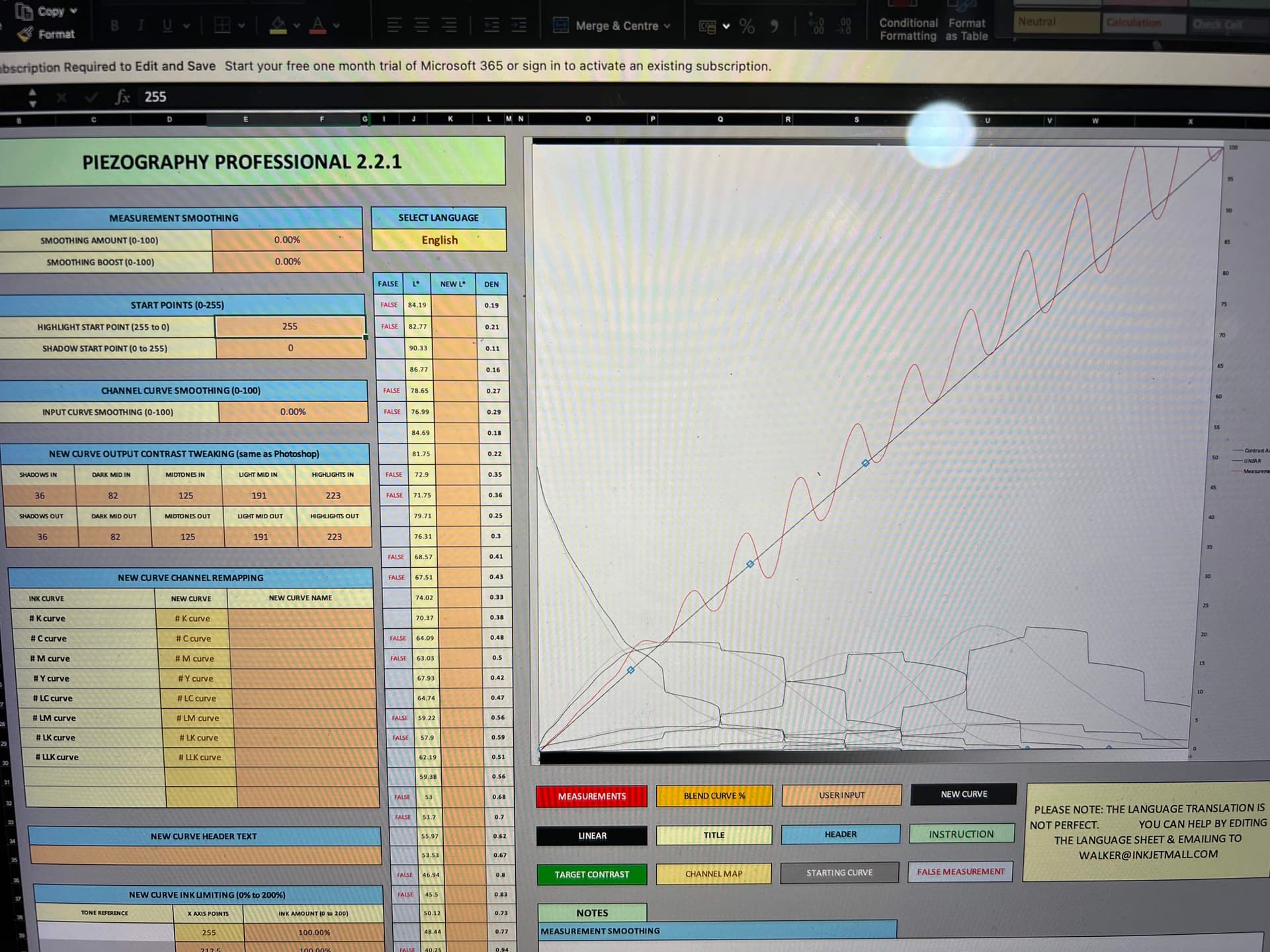Select column header S

tap(857, 120)
